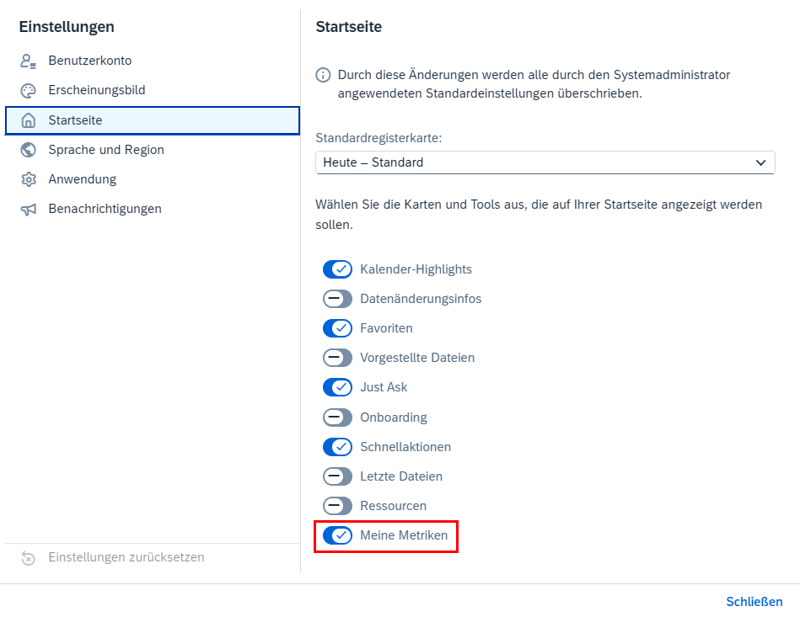Viewport: 800px width, 617px height.
Task: Open the Benutzerkonto settings section
Action: pyautogui.click(x=90, y=61)
